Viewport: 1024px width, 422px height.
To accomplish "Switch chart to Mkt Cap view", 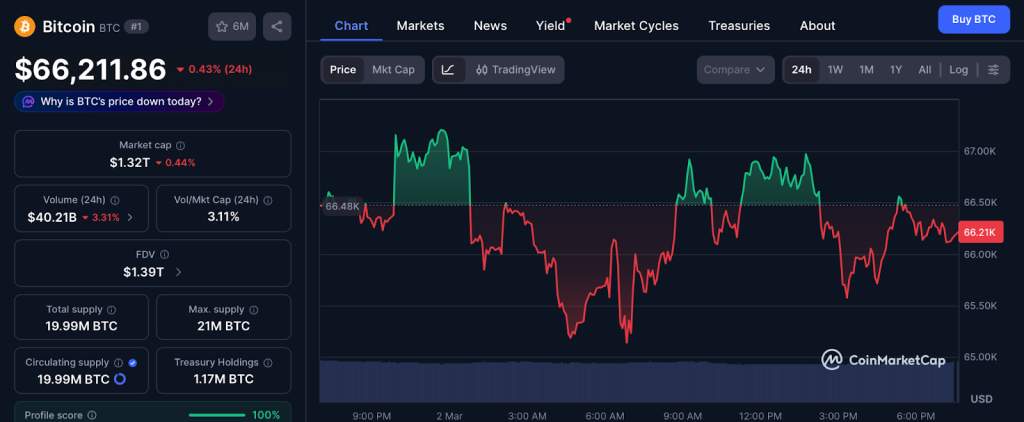I will (x=393, y=70).
